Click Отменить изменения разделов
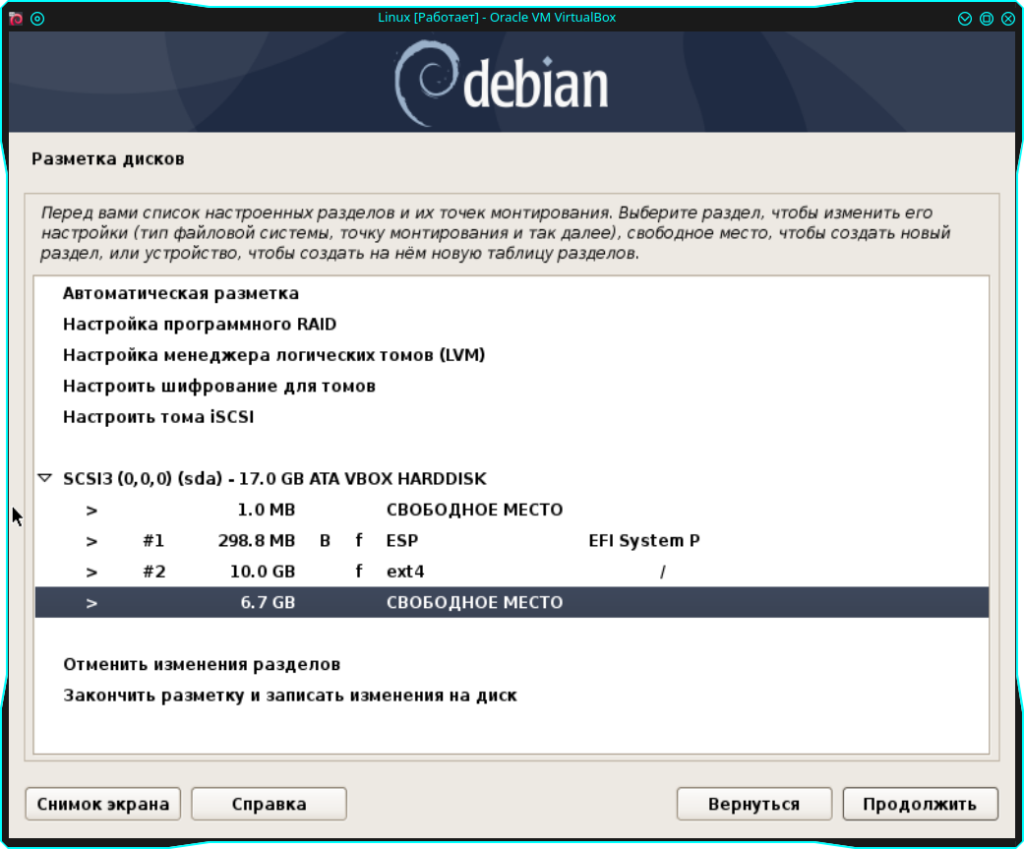 pyautogui.click(x=202, y=664)
